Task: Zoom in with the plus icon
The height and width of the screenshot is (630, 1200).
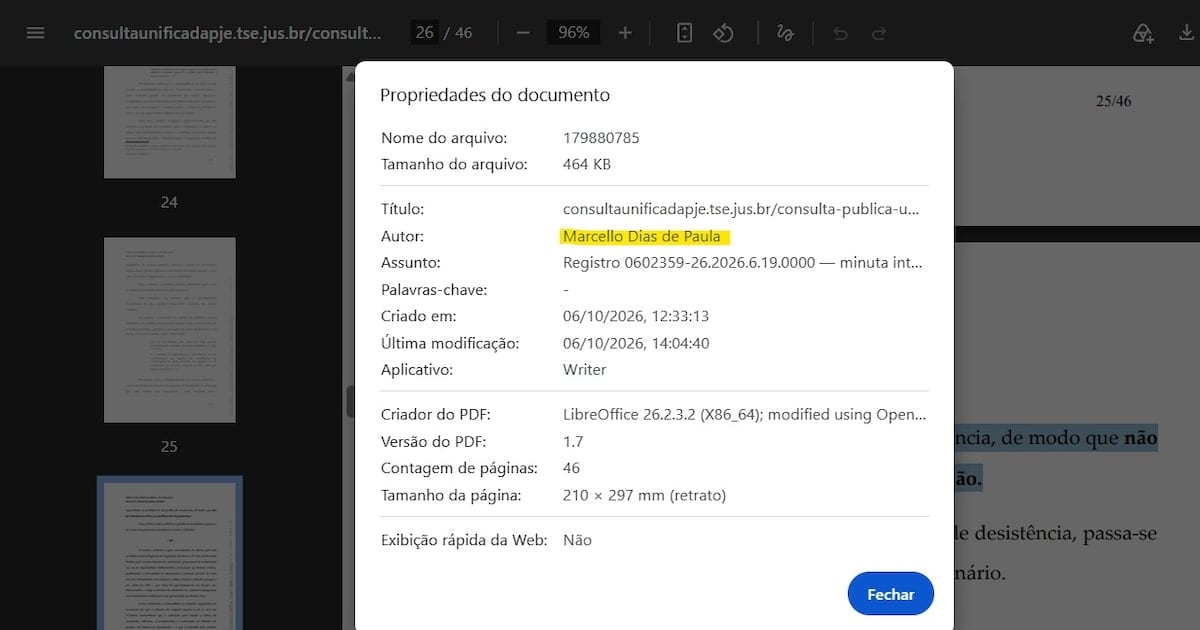Action: (x=625, y=33)
